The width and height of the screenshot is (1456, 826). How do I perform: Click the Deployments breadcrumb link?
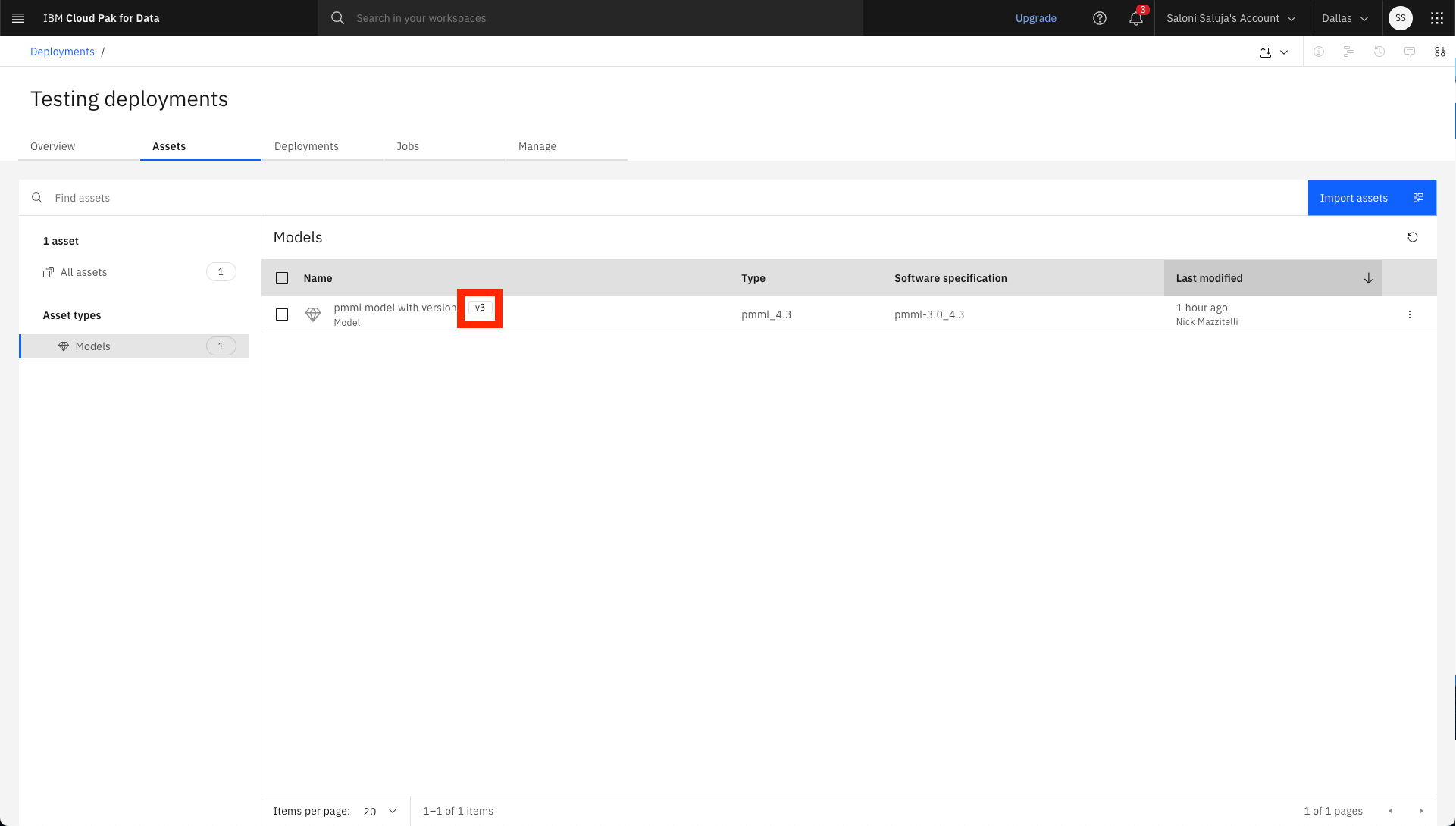(x=62, y=51)
